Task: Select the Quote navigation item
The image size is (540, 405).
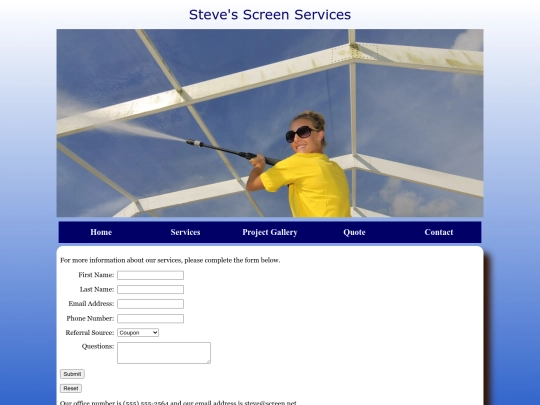Action: click(x=354, y=232)
